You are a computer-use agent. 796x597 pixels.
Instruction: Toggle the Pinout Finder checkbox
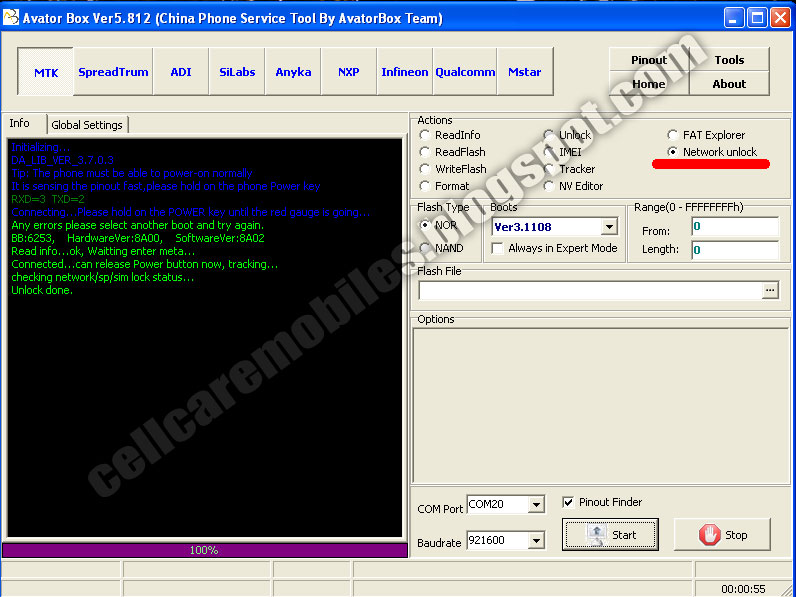(x=568, y=502)
